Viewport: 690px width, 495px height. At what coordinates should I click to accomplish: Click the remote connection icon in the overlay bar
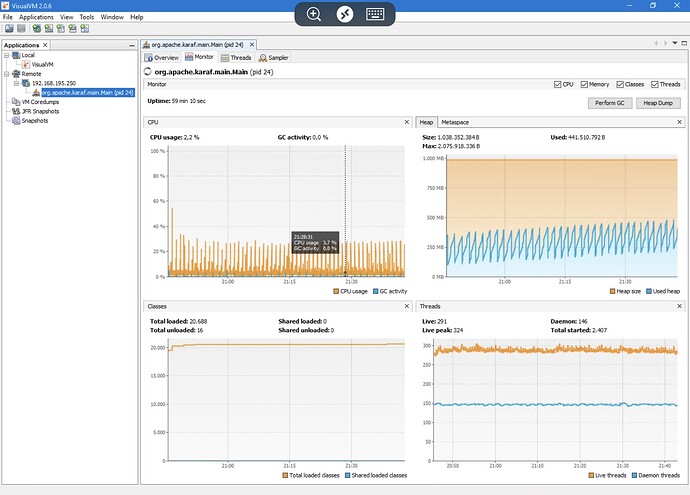[344, 14]
